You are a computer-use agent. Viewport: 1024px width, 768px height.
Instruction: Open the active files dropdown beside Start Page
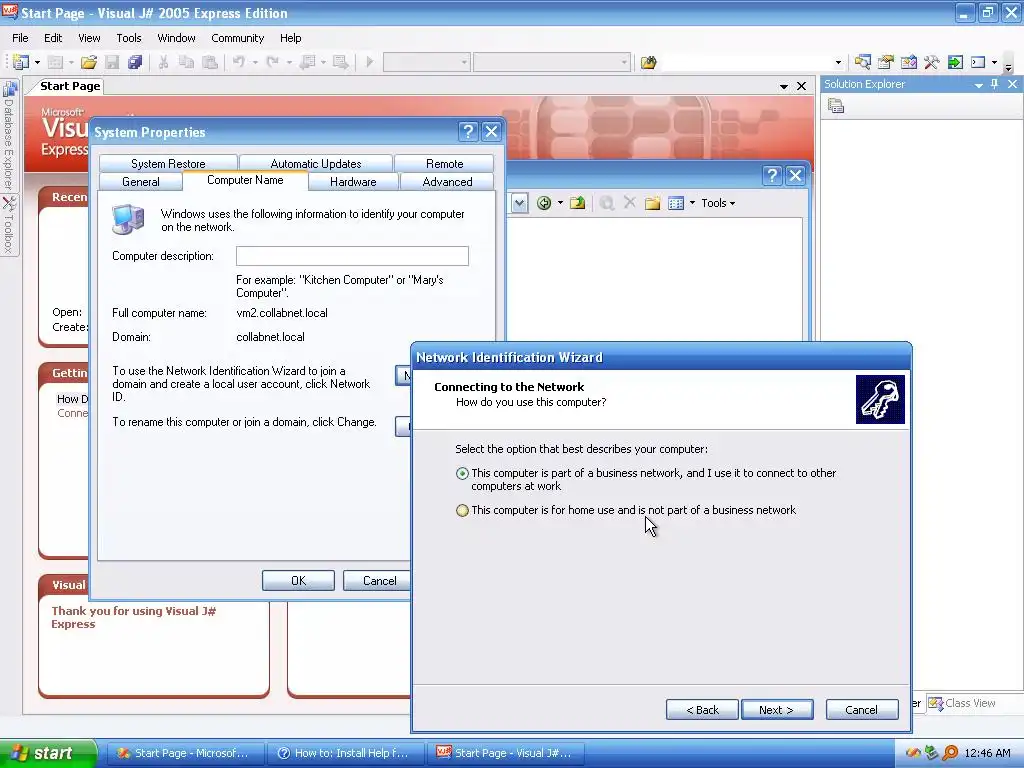[784, 87]
